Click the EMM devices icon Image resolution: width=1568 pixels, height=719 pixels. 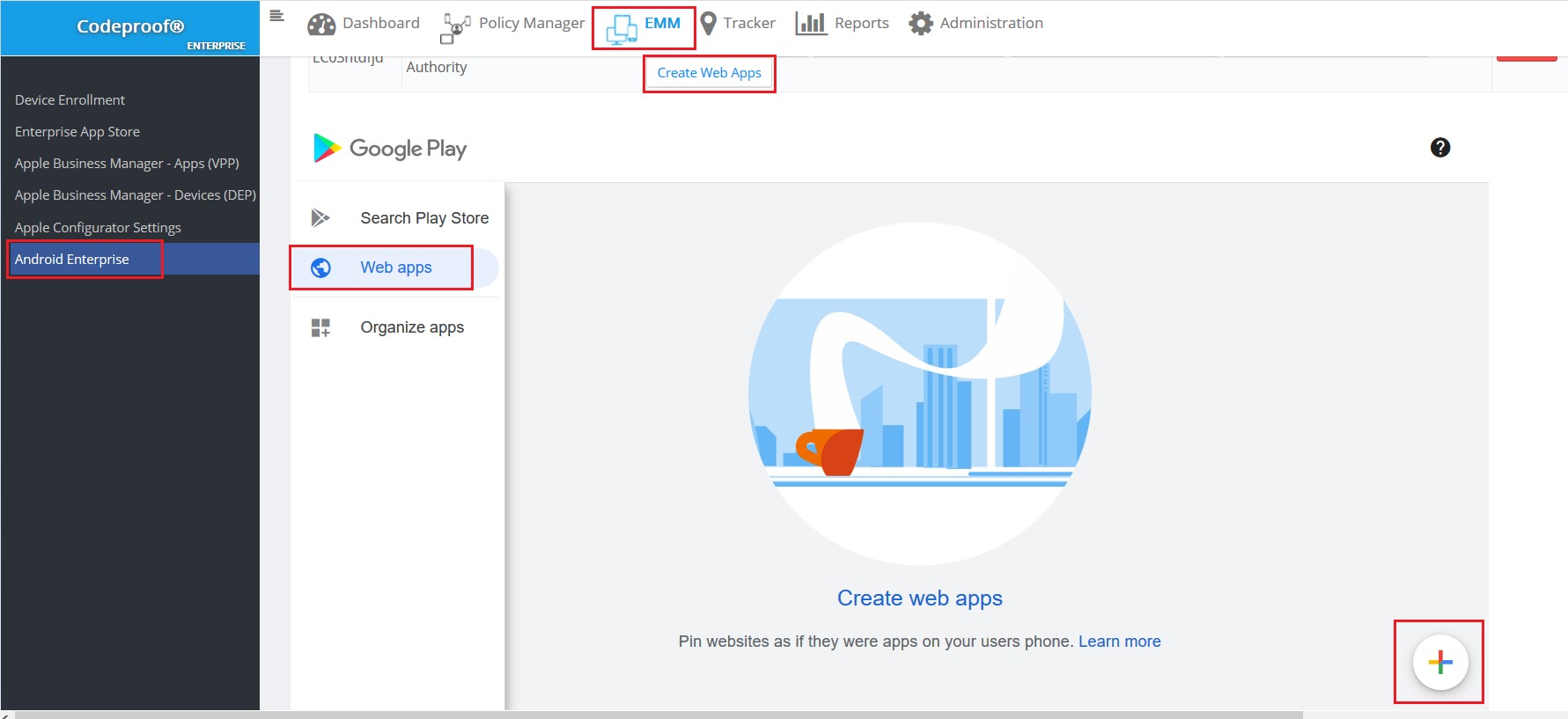(x=622, y=29)
